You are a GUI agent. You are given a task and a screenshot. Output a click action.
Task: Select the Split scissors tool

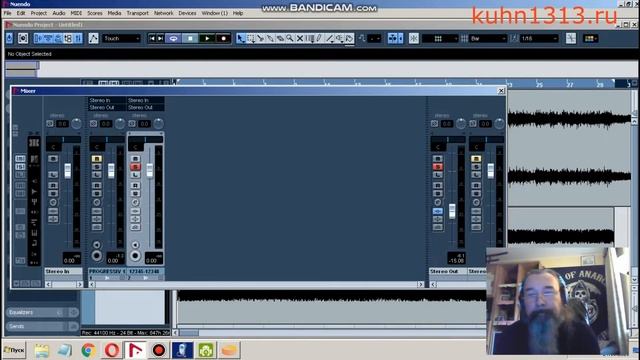pyautogui.click(x=260, y=38)
